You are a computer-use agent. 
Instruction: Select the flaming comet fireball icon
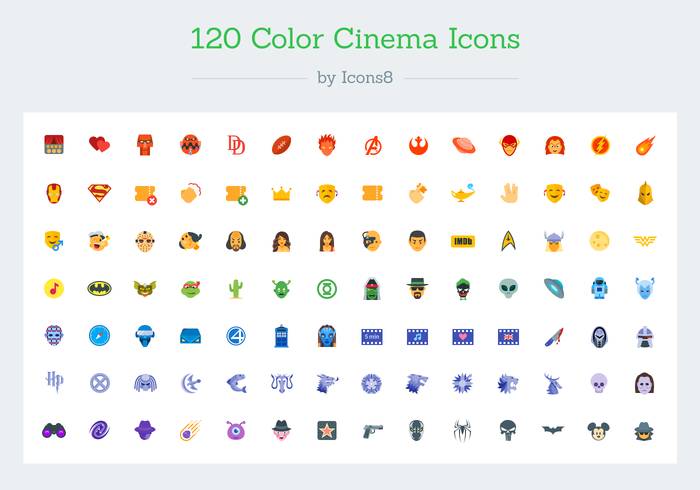[645, 145]
